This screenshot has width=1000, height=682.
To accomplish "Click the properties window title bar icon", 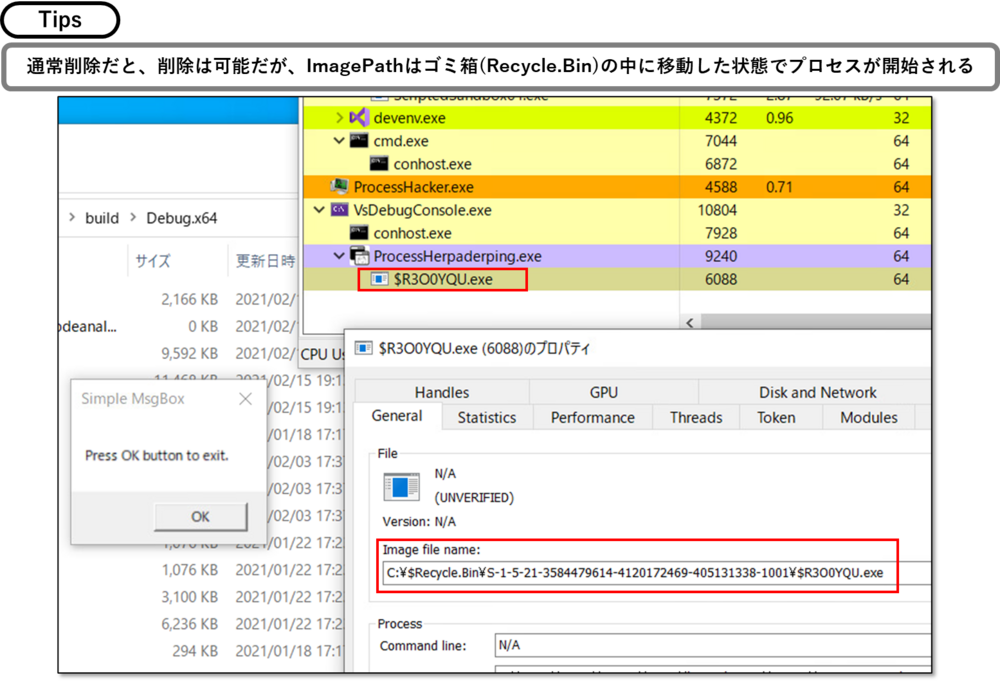I will point(363,349).
